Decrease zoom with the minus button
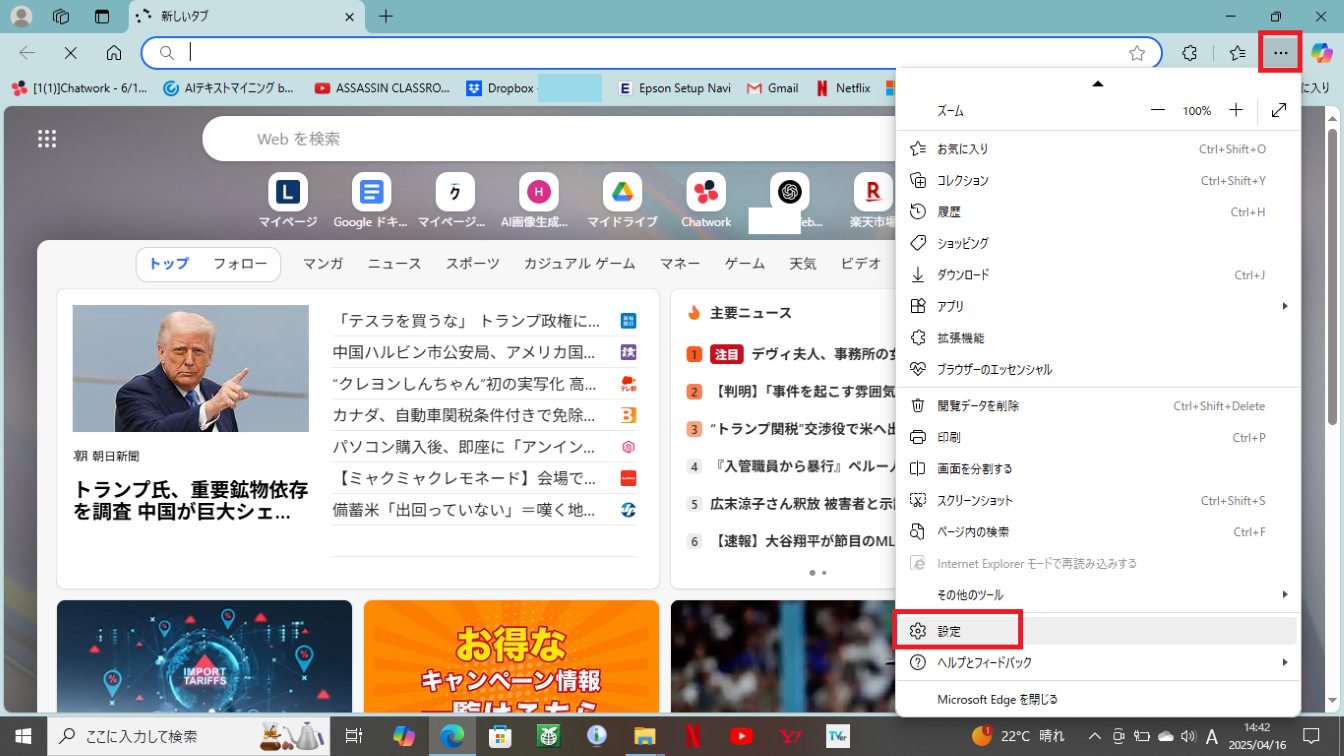The image size is (1344, 756). (x=1158, y=110)
